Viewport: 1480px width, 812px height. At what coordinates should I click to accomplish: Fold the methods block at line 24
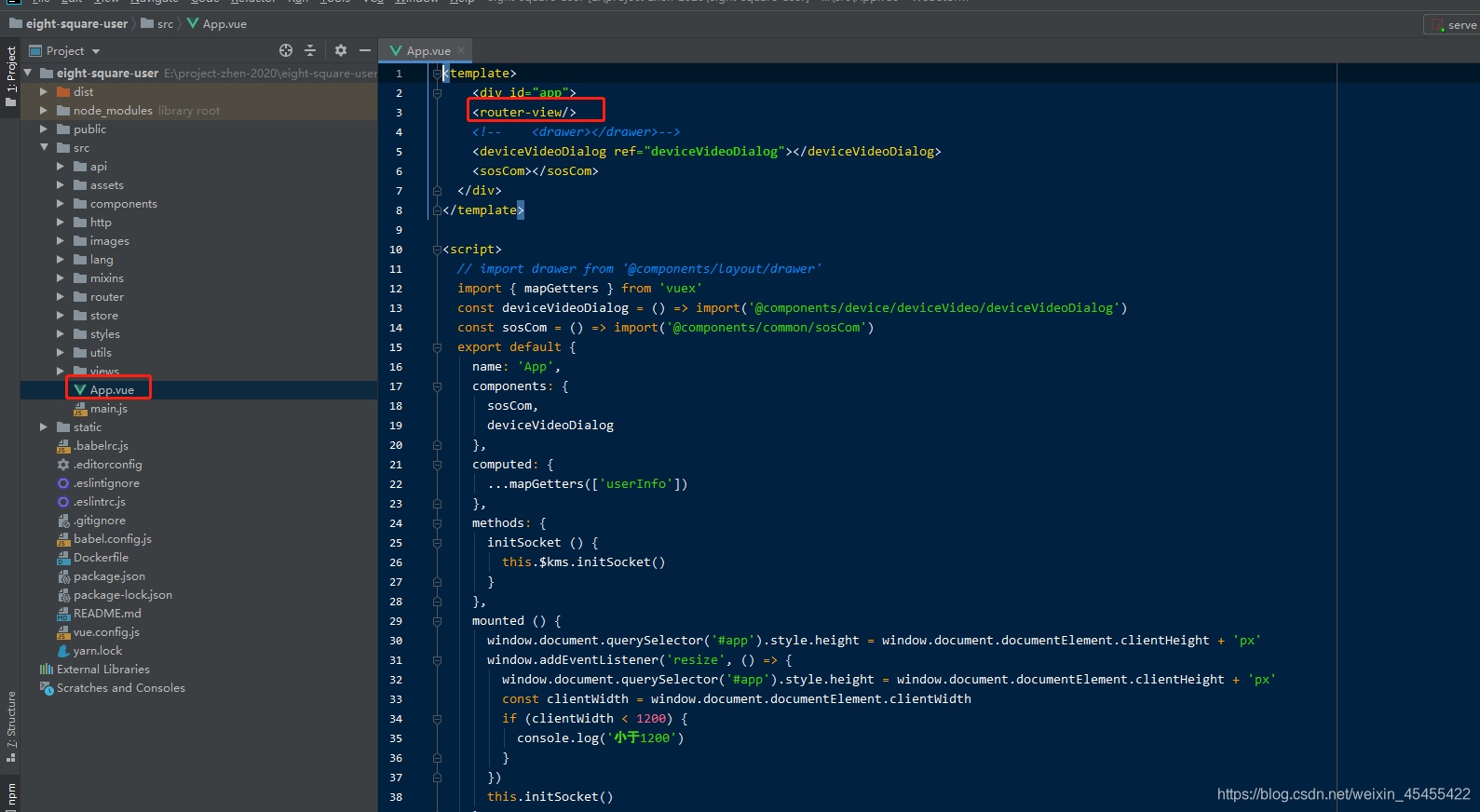pos(437,523)
